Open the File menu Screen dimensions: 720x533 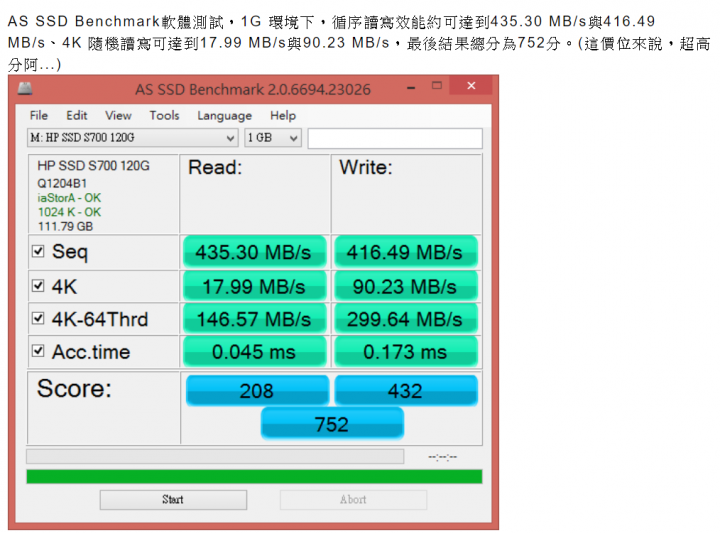point(39,115)
